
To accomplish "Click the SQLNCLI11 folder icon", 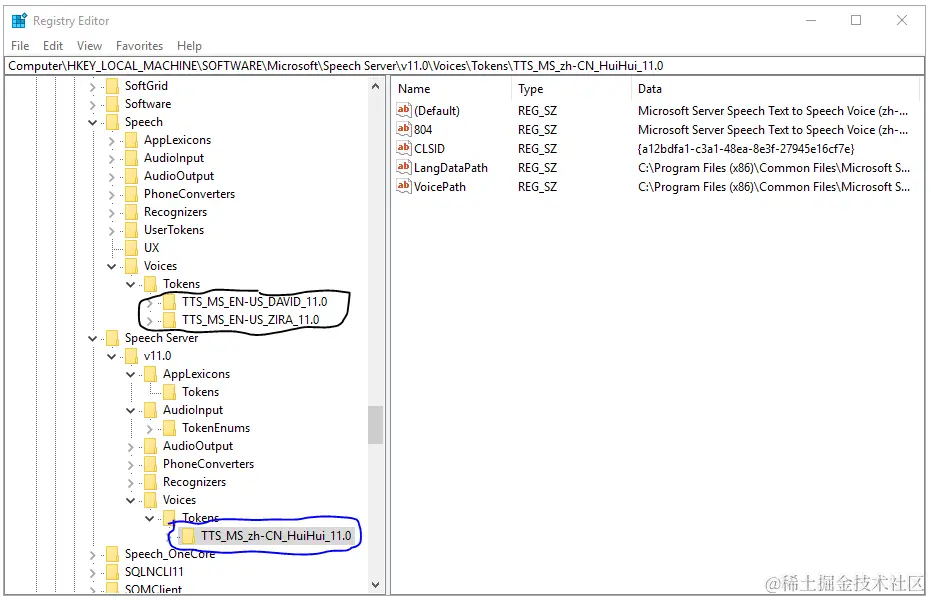I will [112, 572].
